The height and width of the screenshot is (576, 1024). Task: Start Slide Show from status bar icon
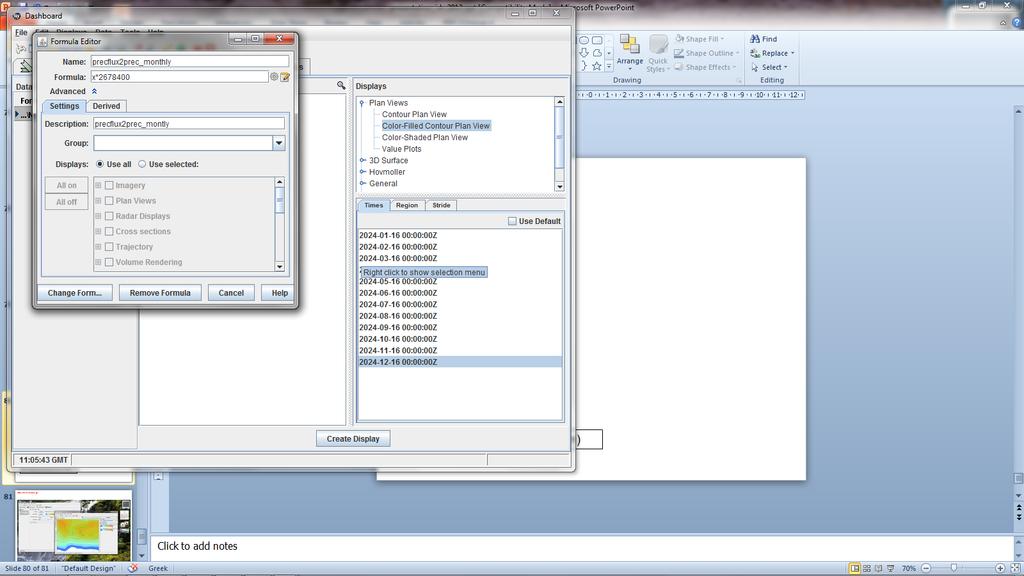tap(890, 568)
